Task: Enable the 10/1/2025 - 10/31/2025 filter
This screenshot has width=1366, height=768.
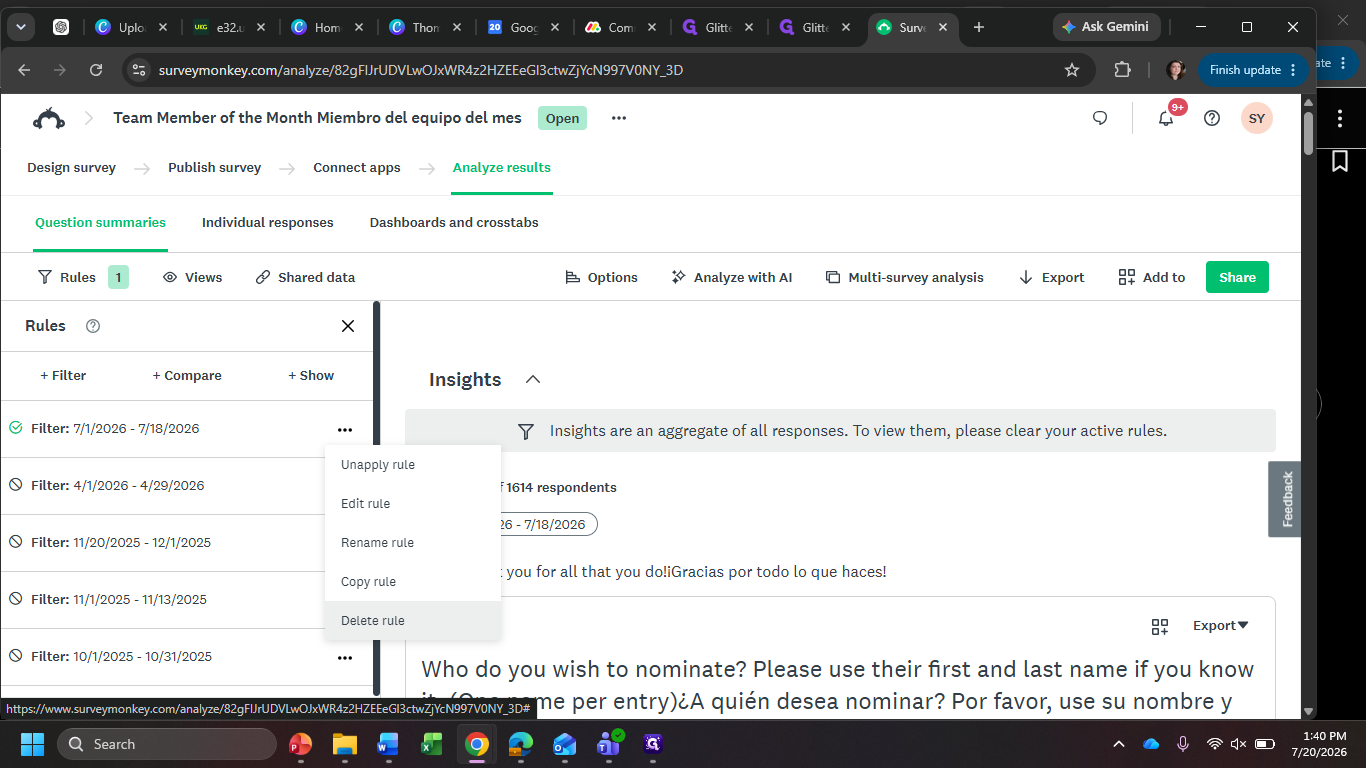Action: point(15,656)
